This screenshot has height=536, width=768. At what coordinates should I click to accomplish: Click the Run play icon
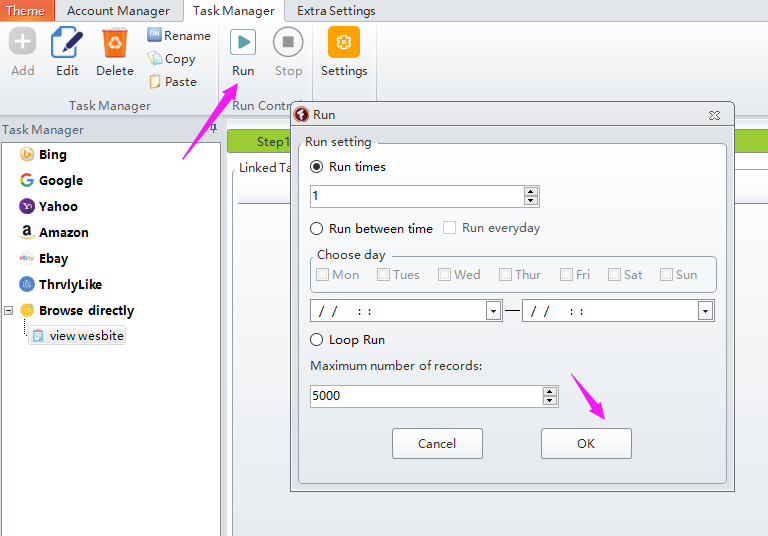(x=243, y=43)
